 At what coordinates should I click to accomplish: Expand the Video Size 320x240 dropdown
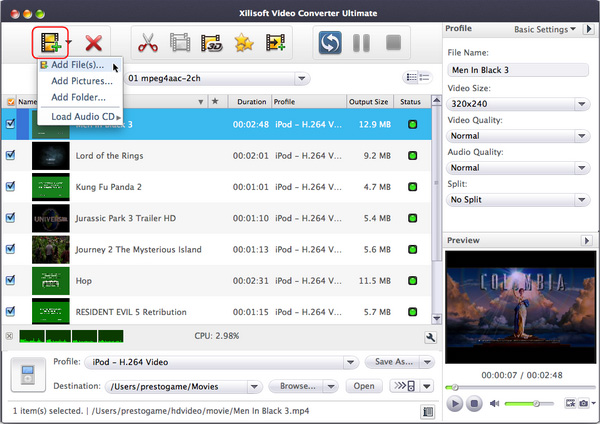pos(518,103)
